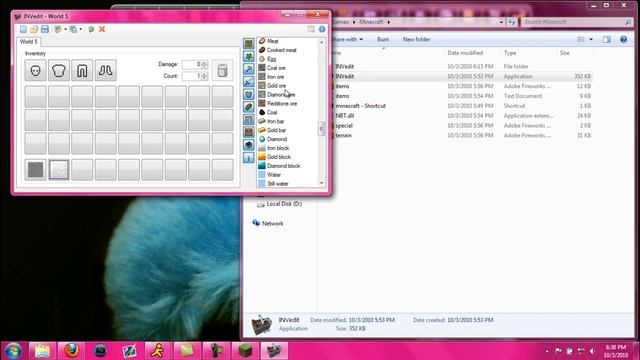640x360 pixels.
Task: Open the load-world dropdown arrow in INVedit toolbar
Action: (x=65, y=29)
